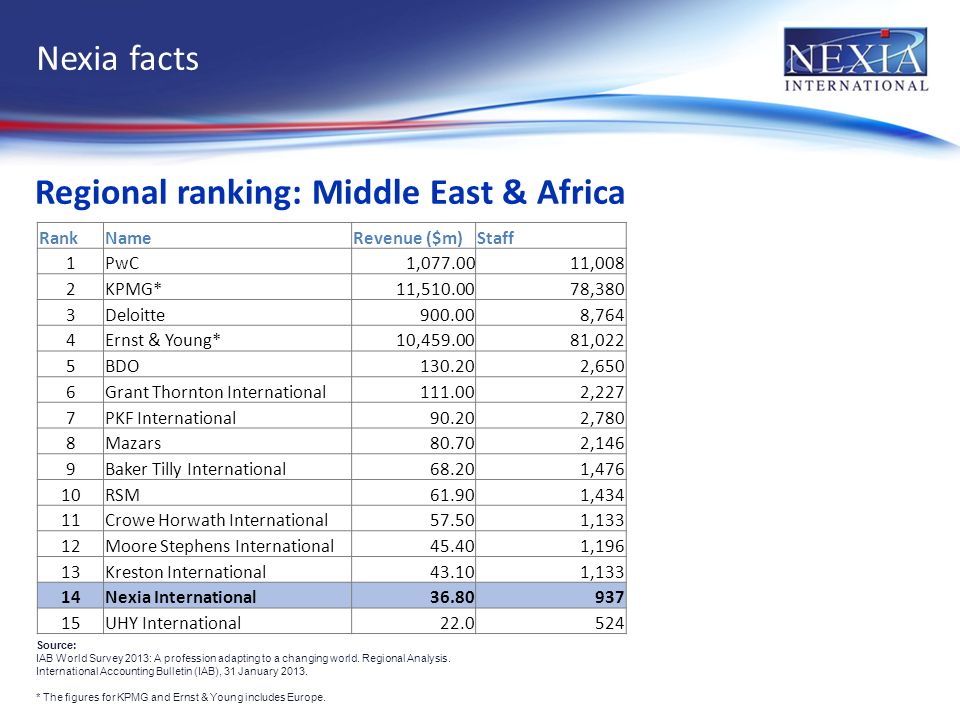Click Deloitte staff count 8,764

pyautogui.click(x=602, y=314)
